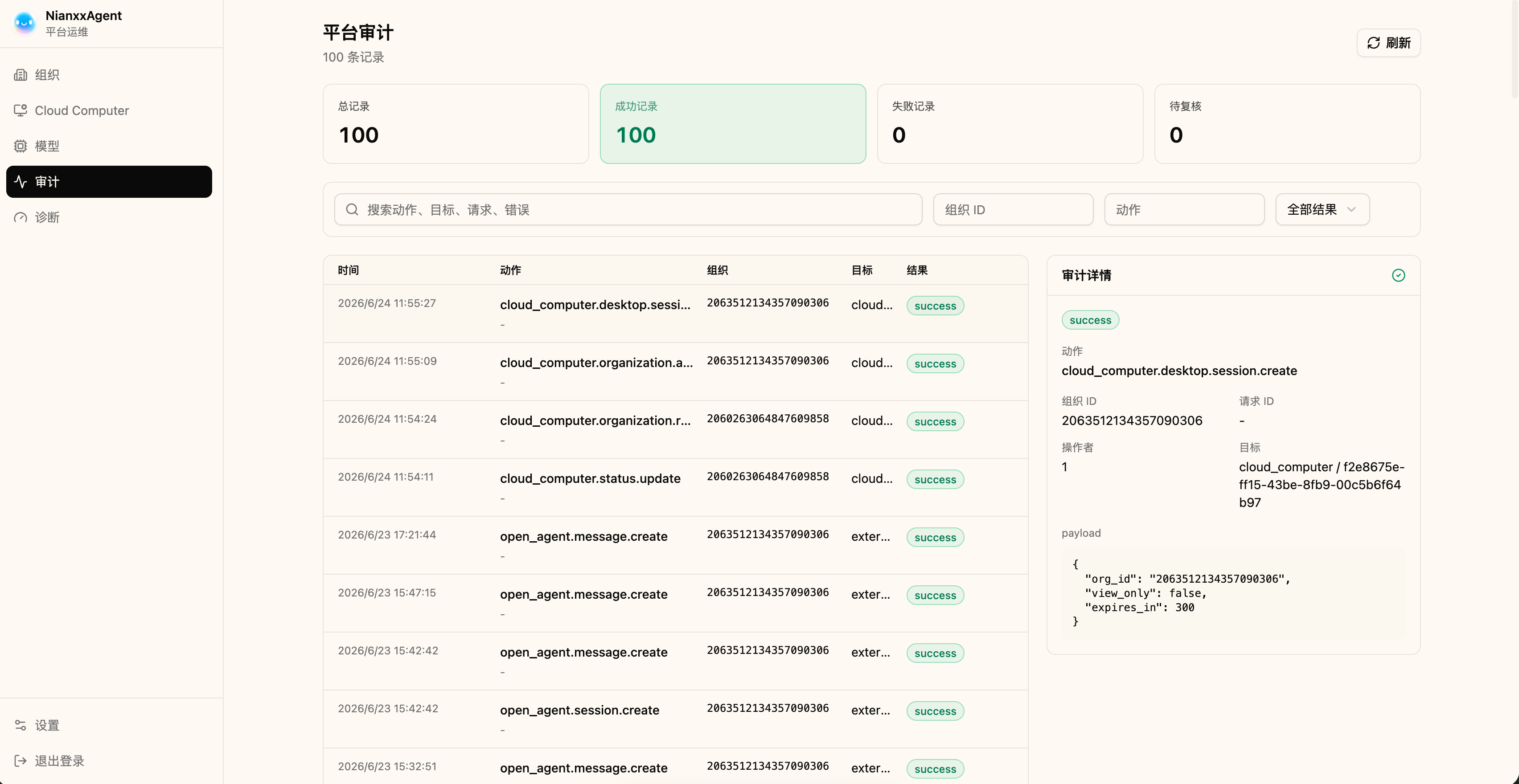The height and width of the screenshot is (784, 1519).
Task: Select the row timestamped 2026/6/24 11:54:24
Action: tap(675, 429)
